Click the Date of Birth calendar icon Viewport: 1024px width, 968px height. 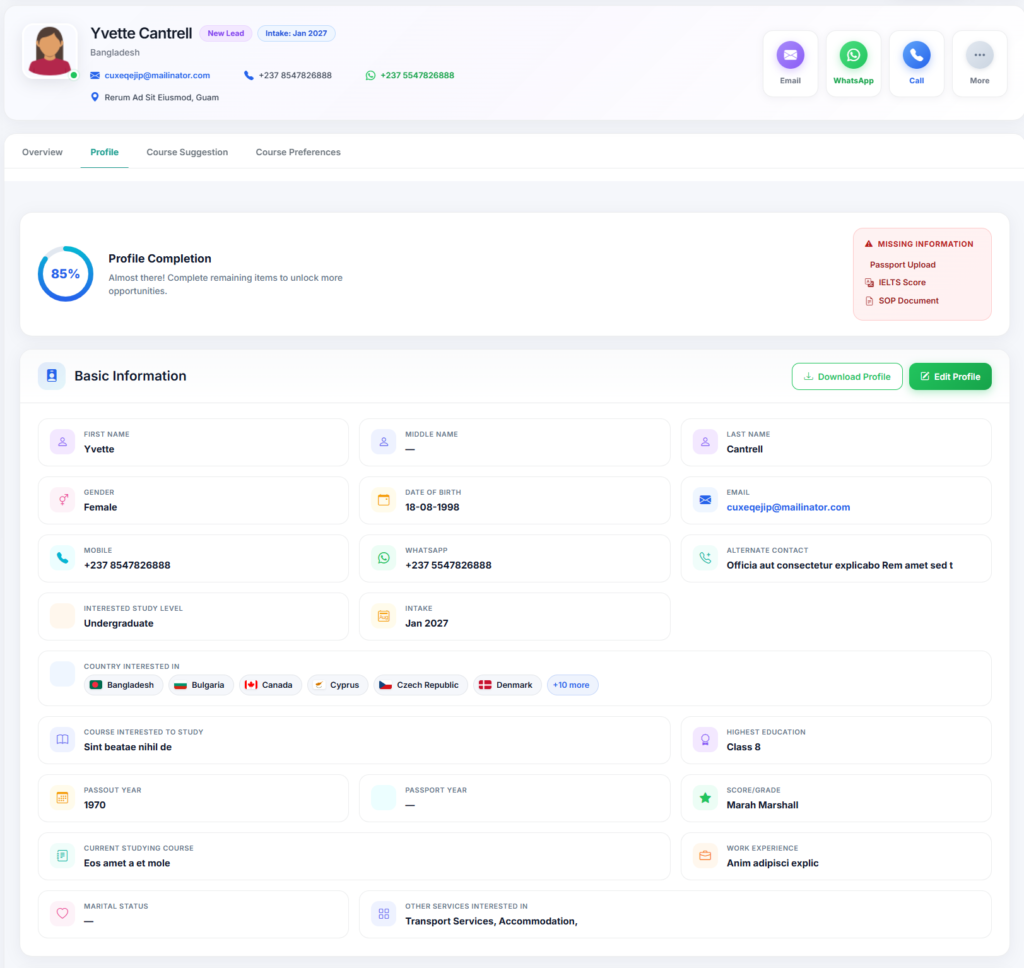383,500
